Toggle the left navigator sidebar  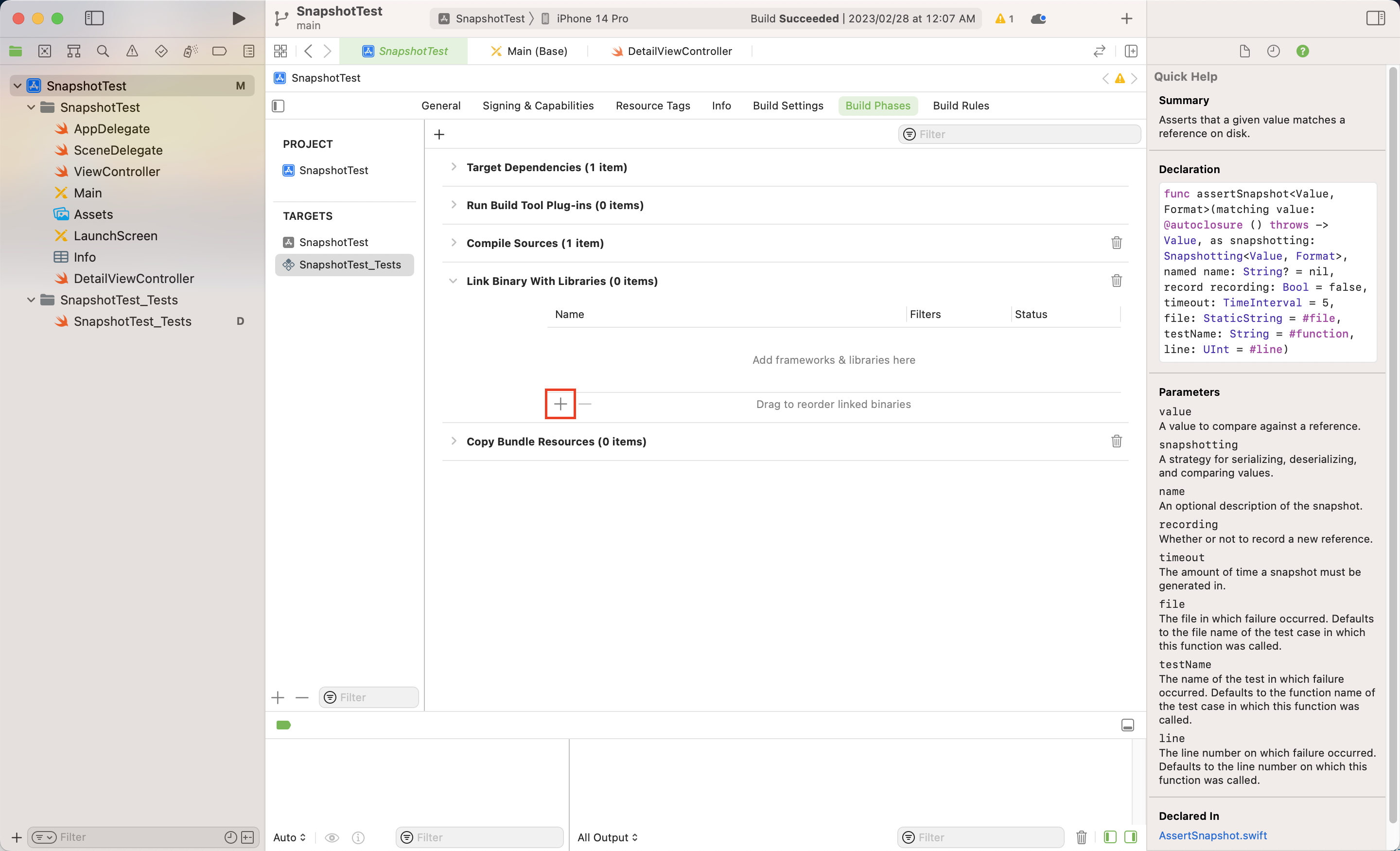[x=94, y=19]
